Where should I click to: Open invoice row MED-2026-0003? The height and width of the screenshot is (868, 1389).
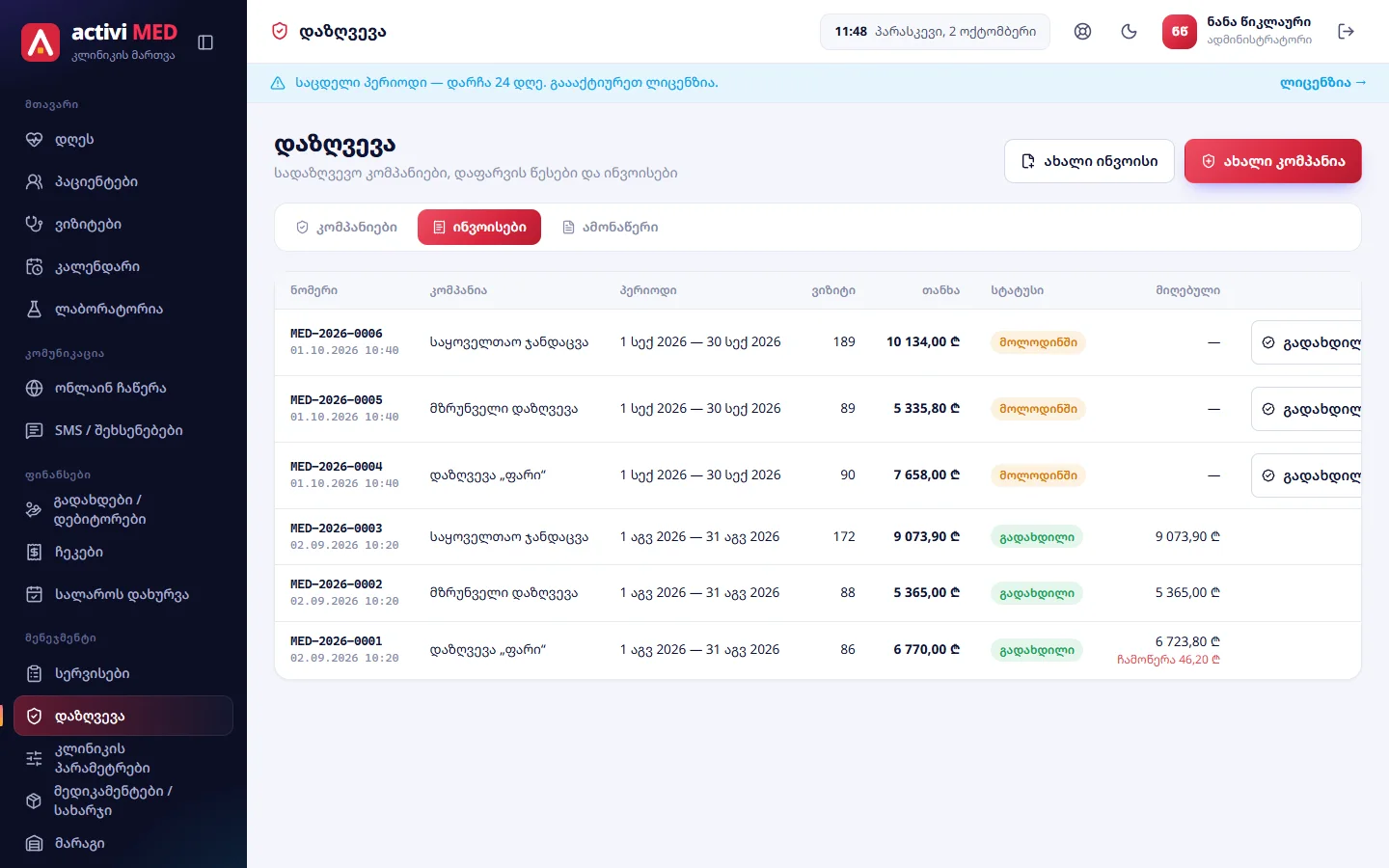pyautogui.click(x=818, y=537)
